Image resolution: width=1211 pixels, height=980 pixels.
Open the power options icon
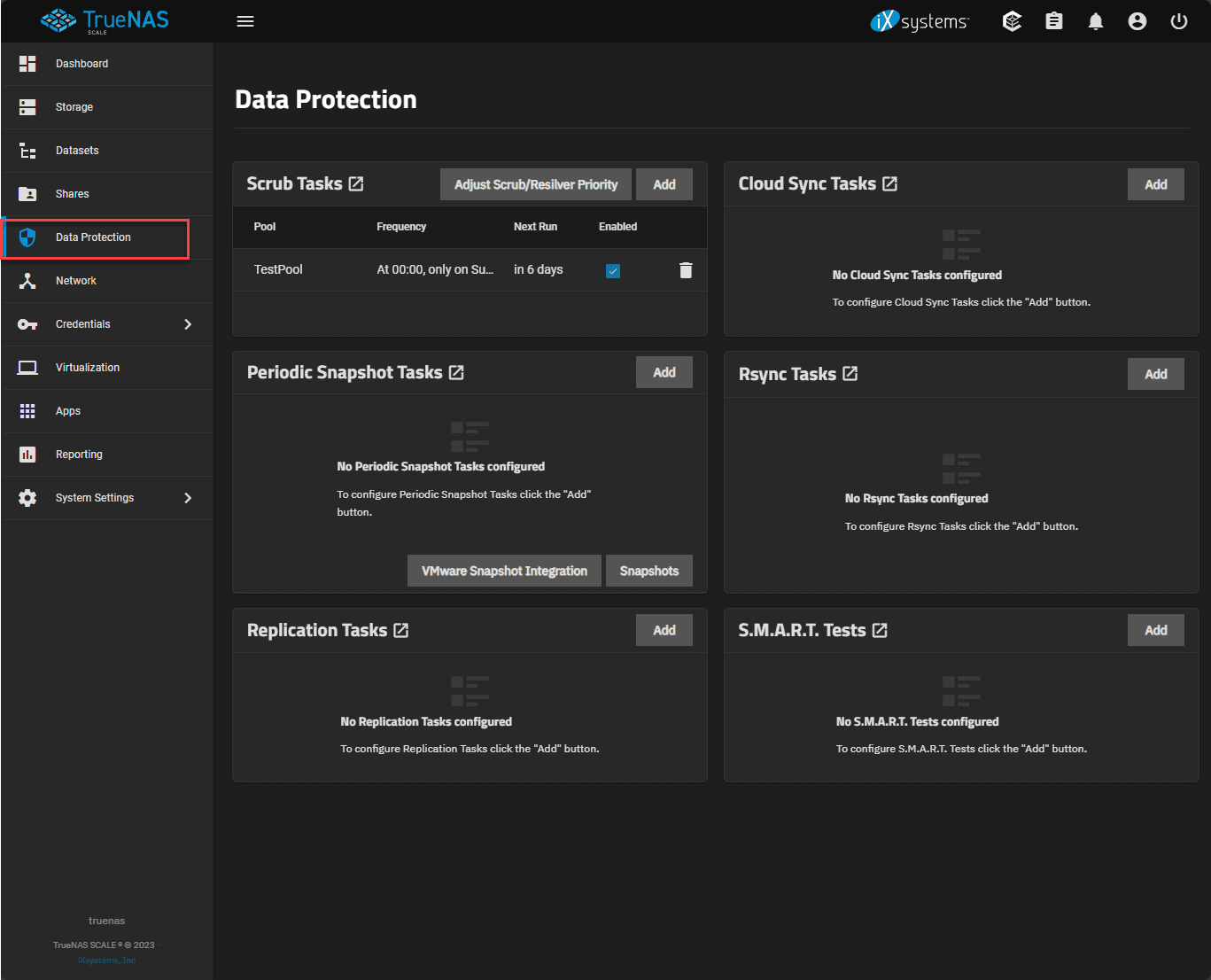(1178, 20)
